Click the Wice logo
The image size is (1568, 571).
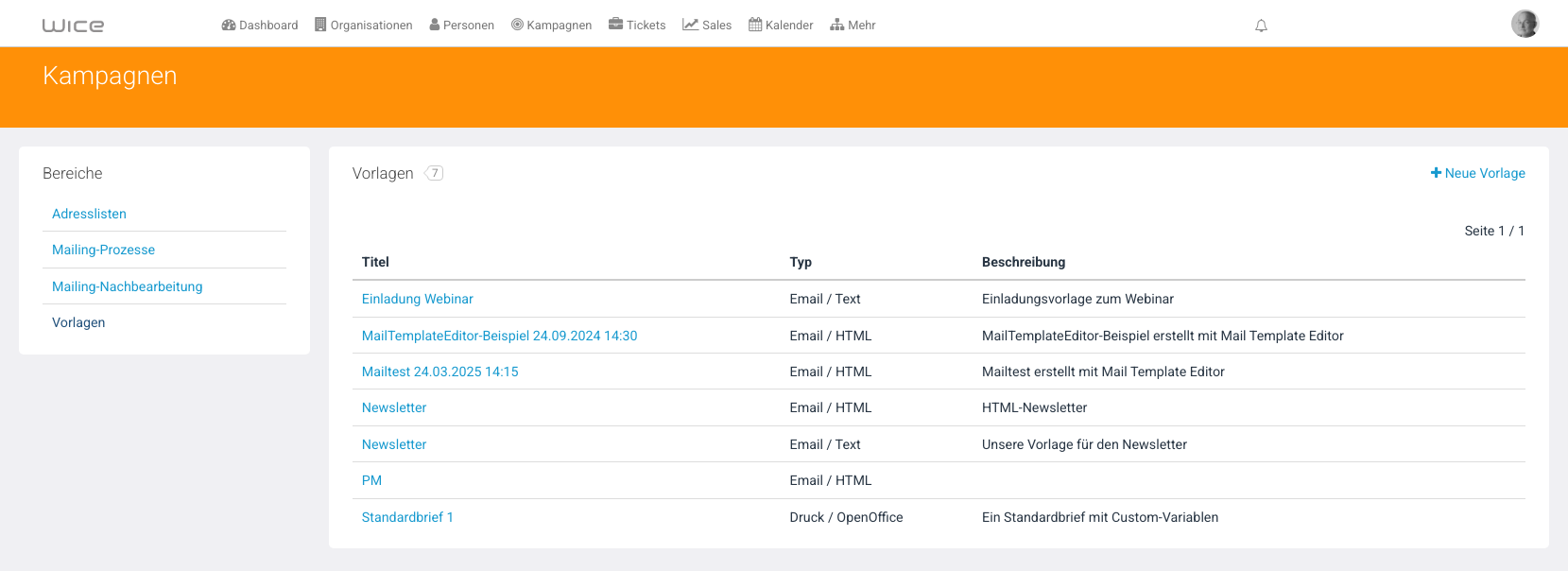(x=73, y=26)
